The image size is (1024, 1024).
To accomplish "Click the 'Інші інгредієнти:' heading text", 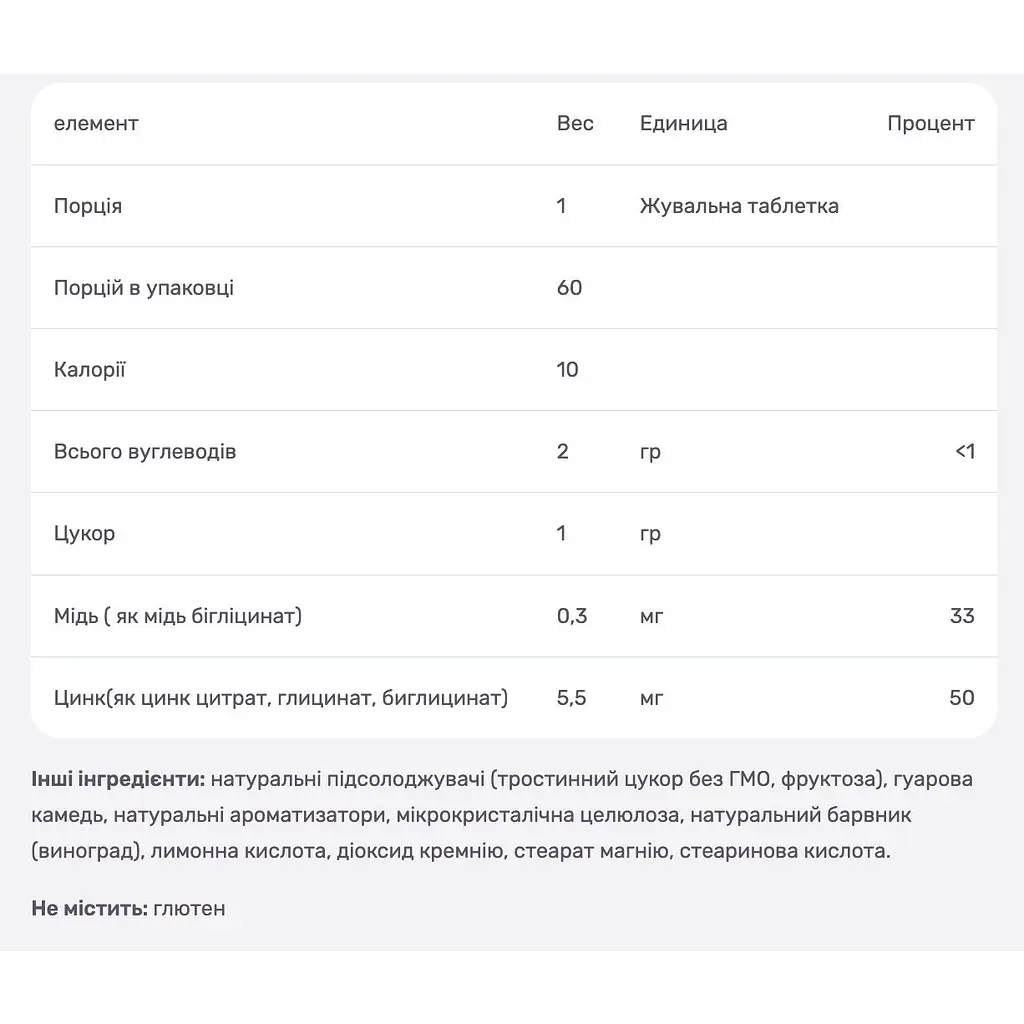I will tap(118, 780).
